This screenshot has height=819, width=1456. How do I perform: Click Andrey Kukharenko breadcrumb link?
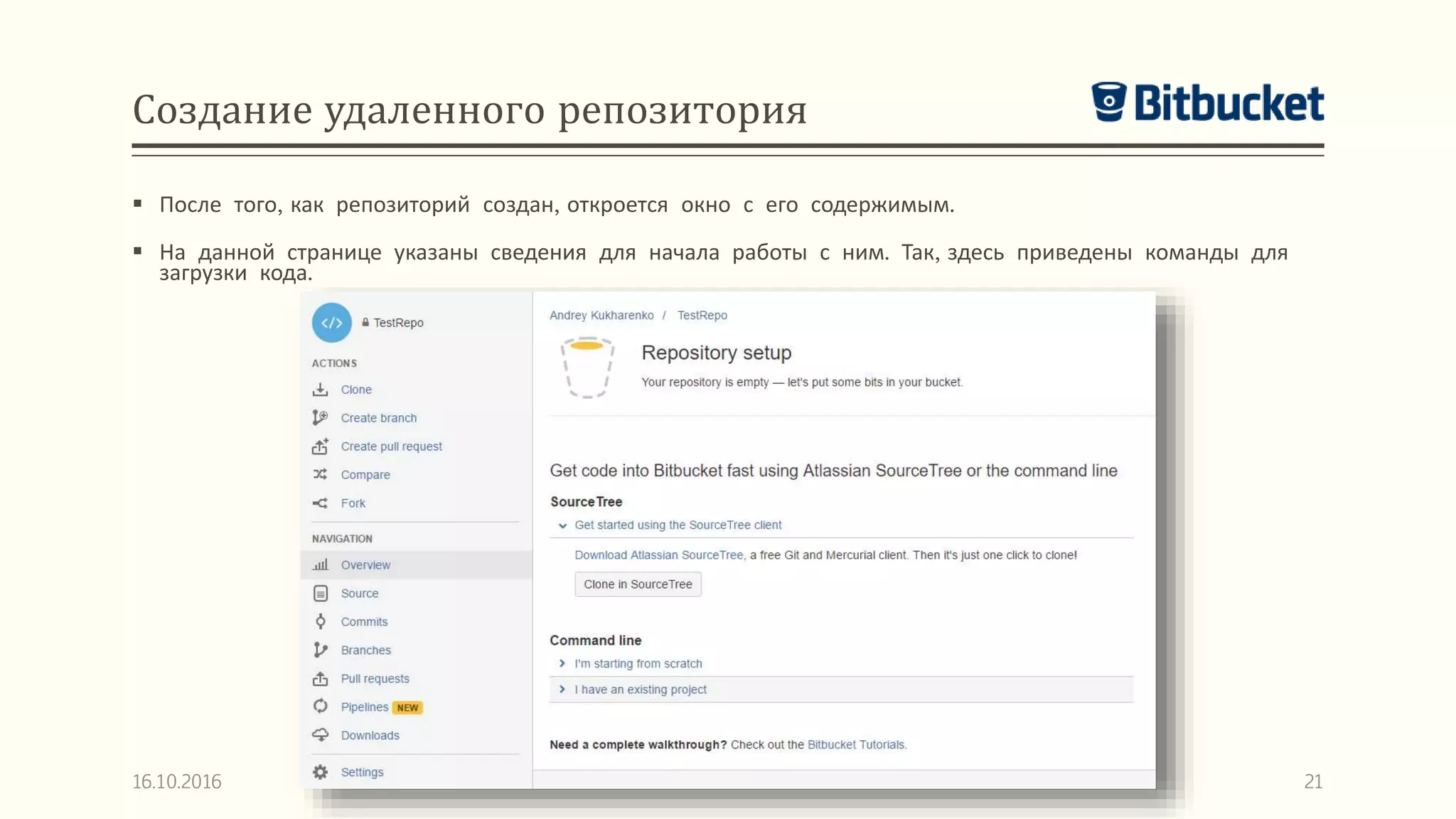(x=601, y=315)
